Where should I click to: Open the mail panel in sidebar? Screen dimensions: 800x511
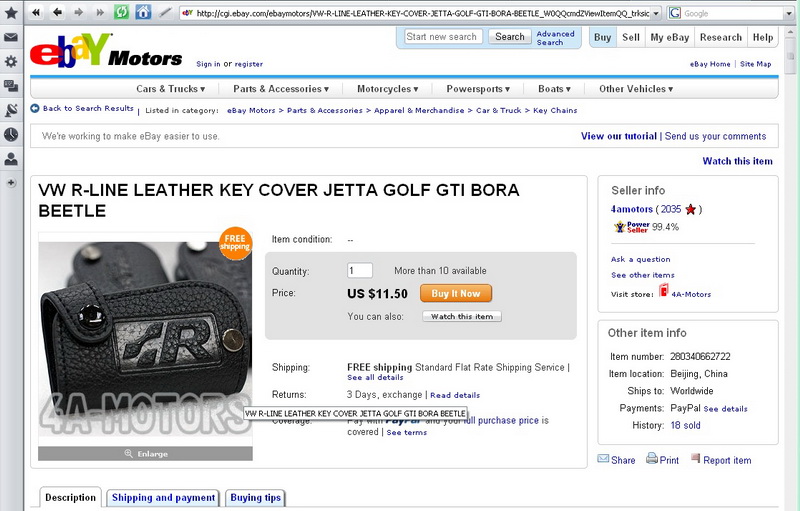point(11,37)
